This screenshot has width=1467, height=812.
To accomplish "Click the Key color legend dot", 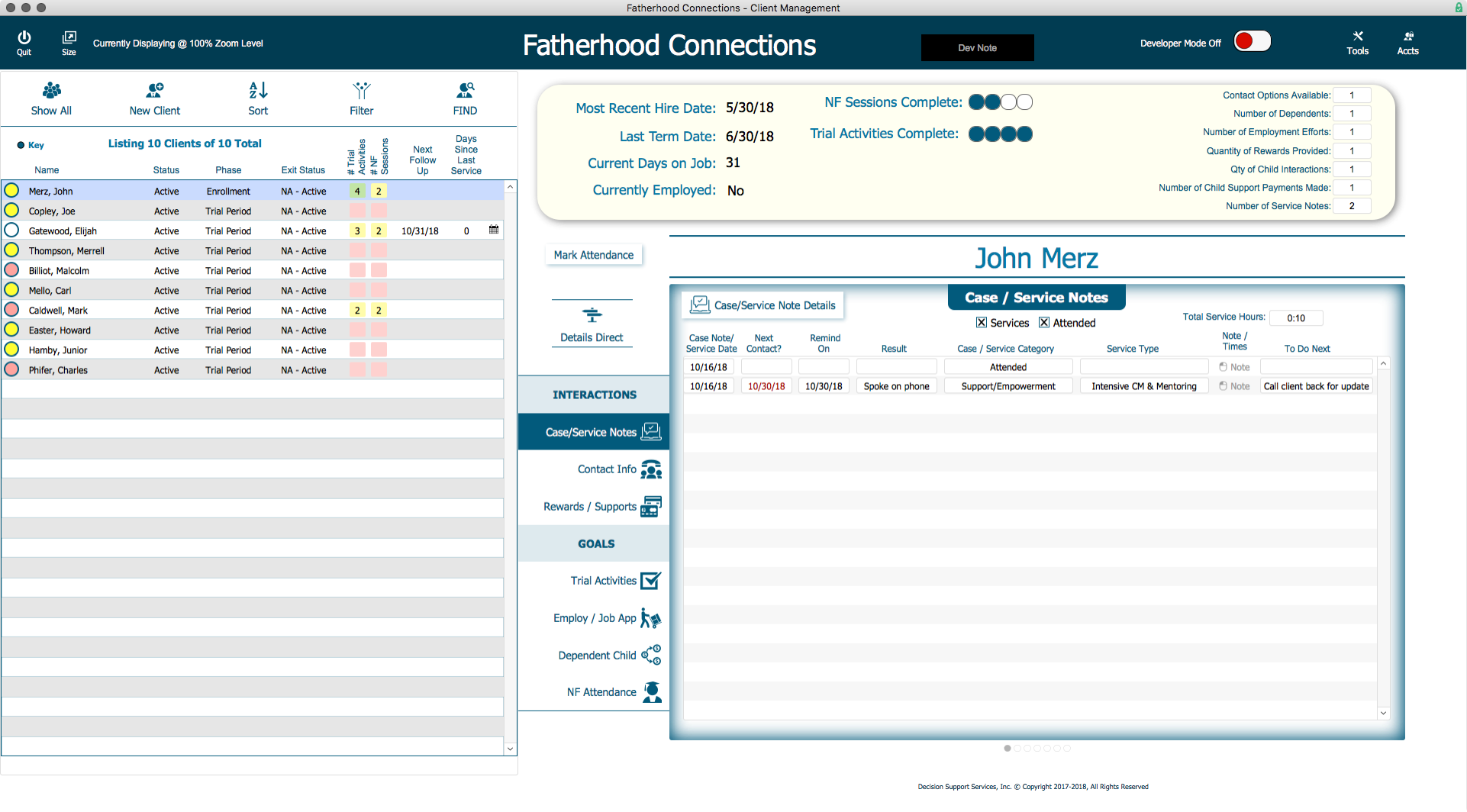I will click(21, 145).
